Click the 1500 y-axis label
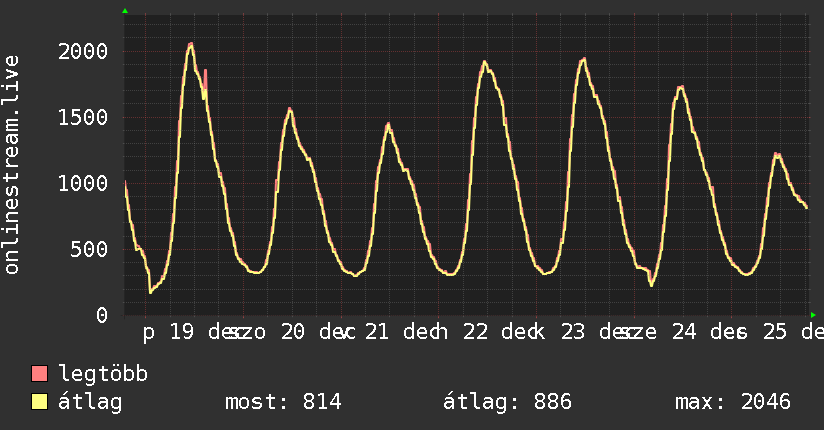824x430 pixels. coord(82,118)
